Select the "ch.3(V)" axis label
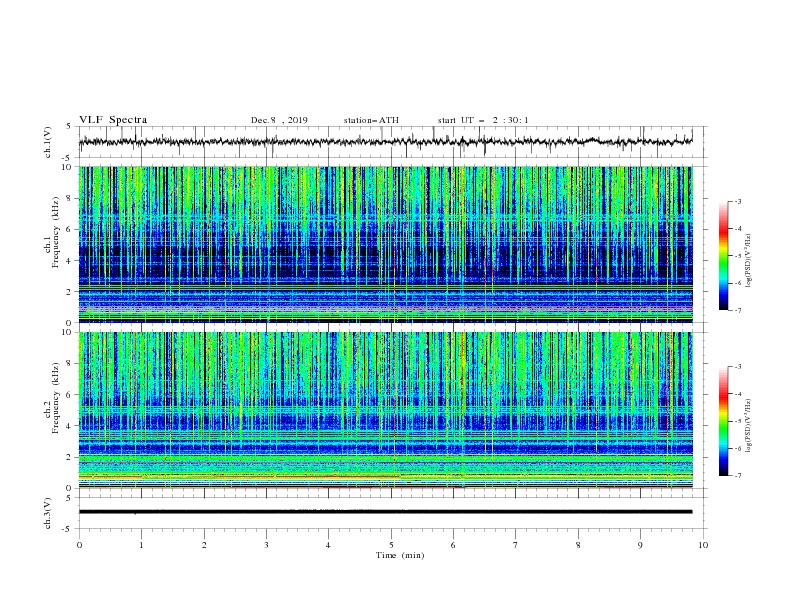This screenshot has height=612, width=792. coord(48,513)
